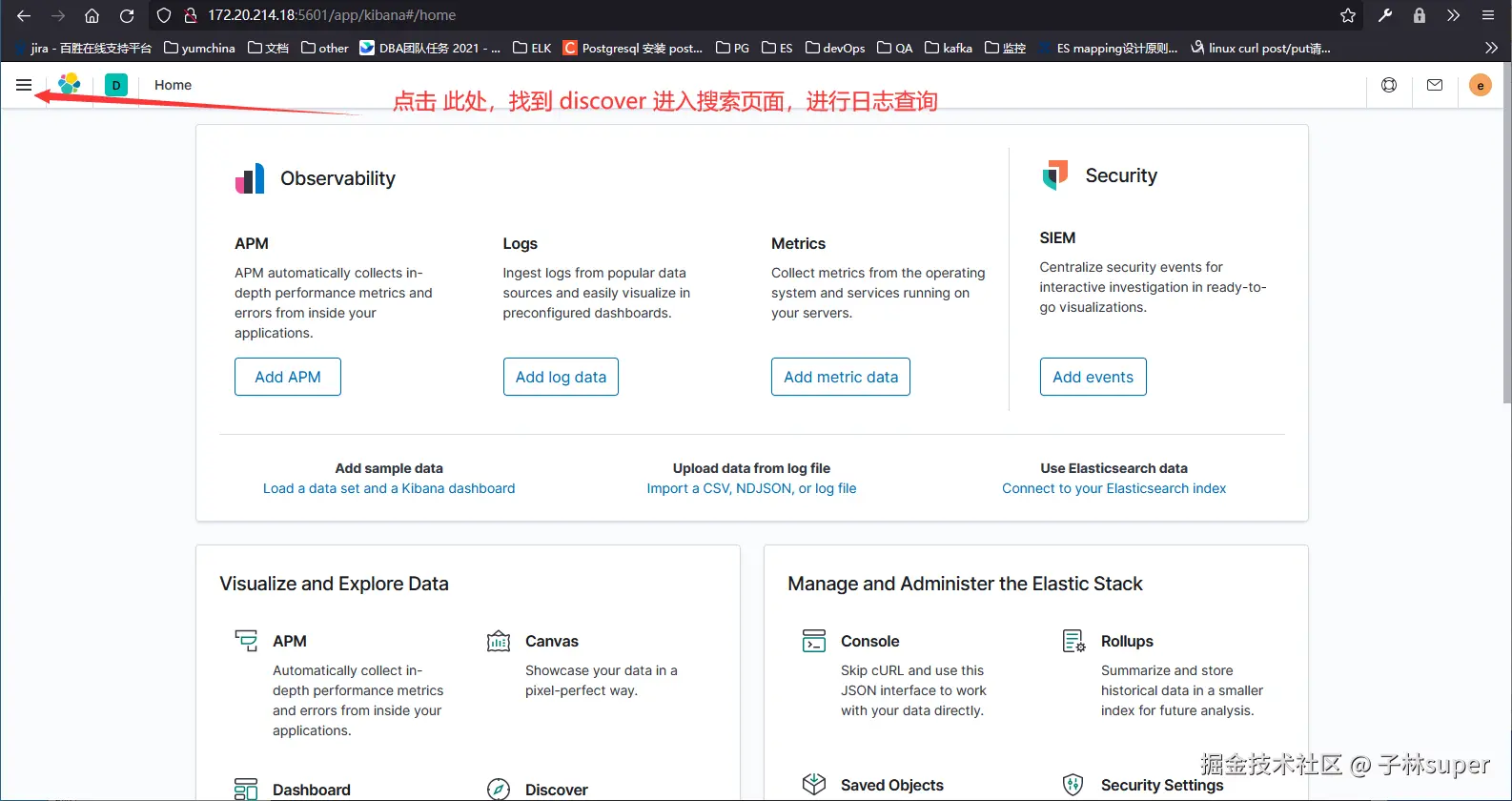The image size is (1512, 801).
Task: Open the Postgresql install bookmark
Action: [633, 48]
